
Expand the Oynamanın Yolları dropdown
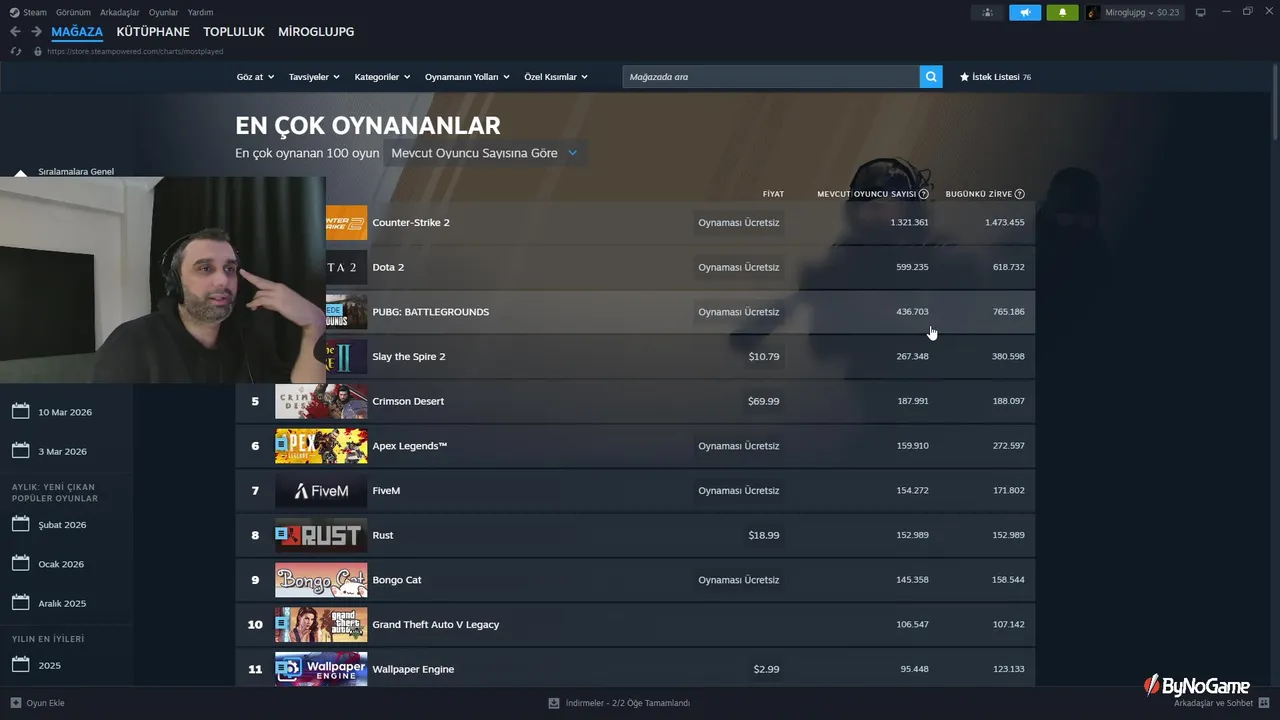tap(467, 77)
